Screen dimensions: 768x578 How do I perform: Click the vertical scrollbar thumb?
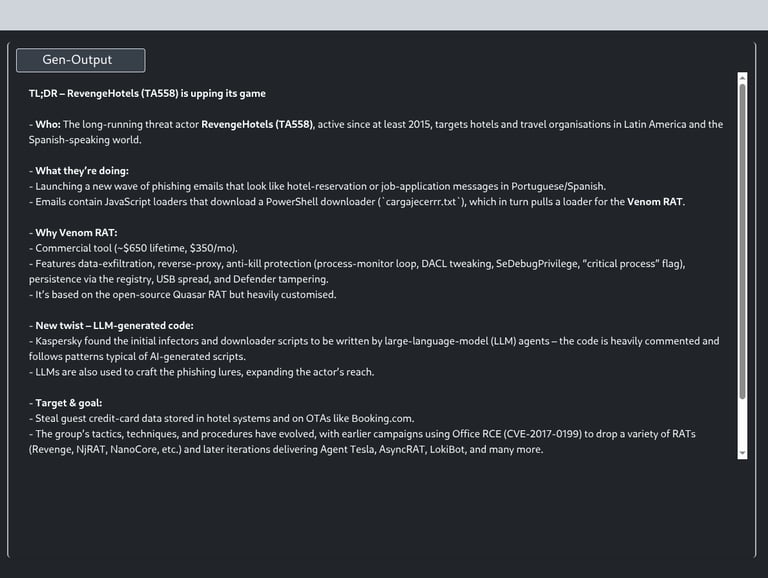pos(743,241)
